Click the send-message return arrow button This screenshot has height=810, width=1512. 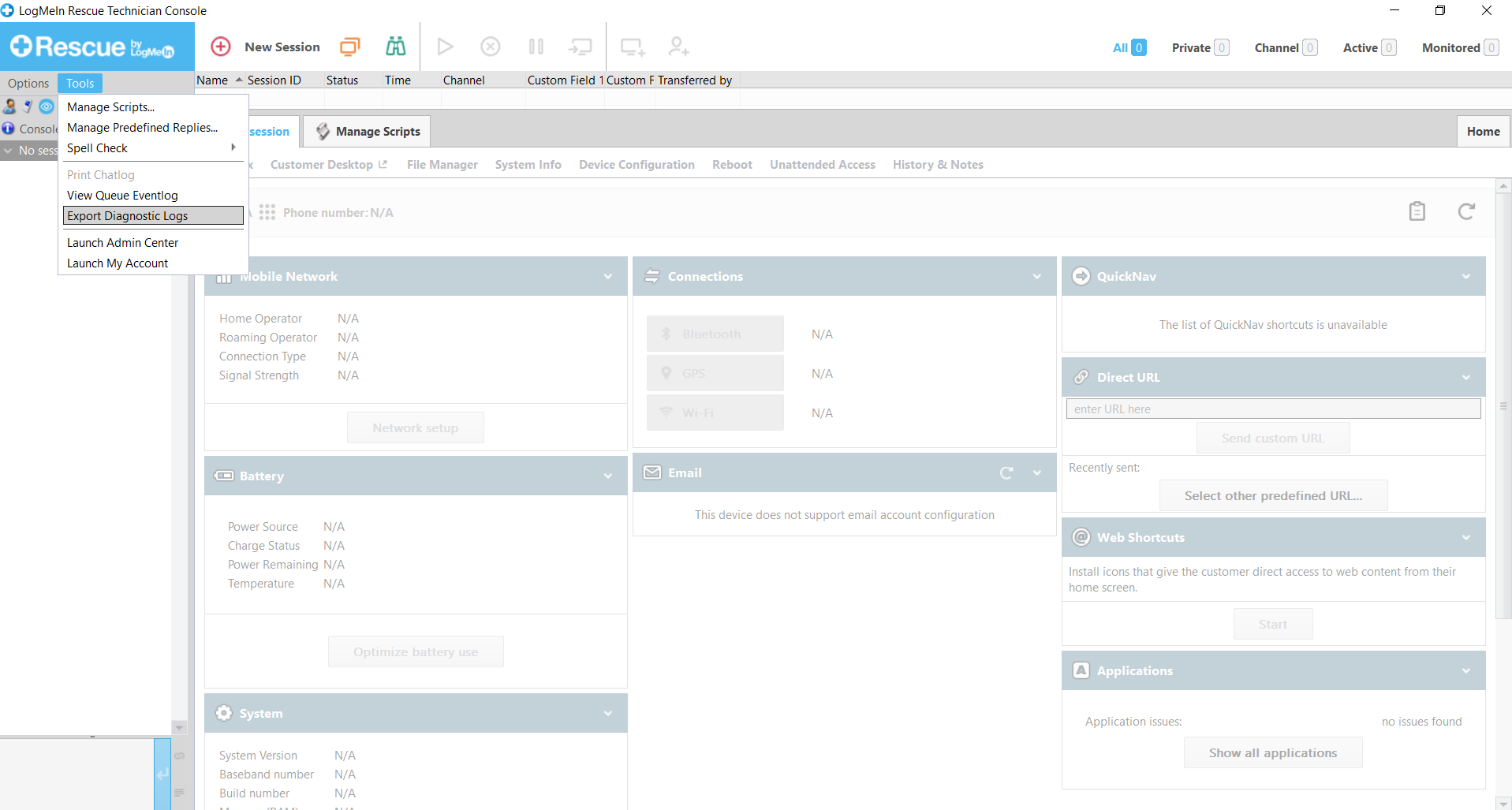click(162, 775)
